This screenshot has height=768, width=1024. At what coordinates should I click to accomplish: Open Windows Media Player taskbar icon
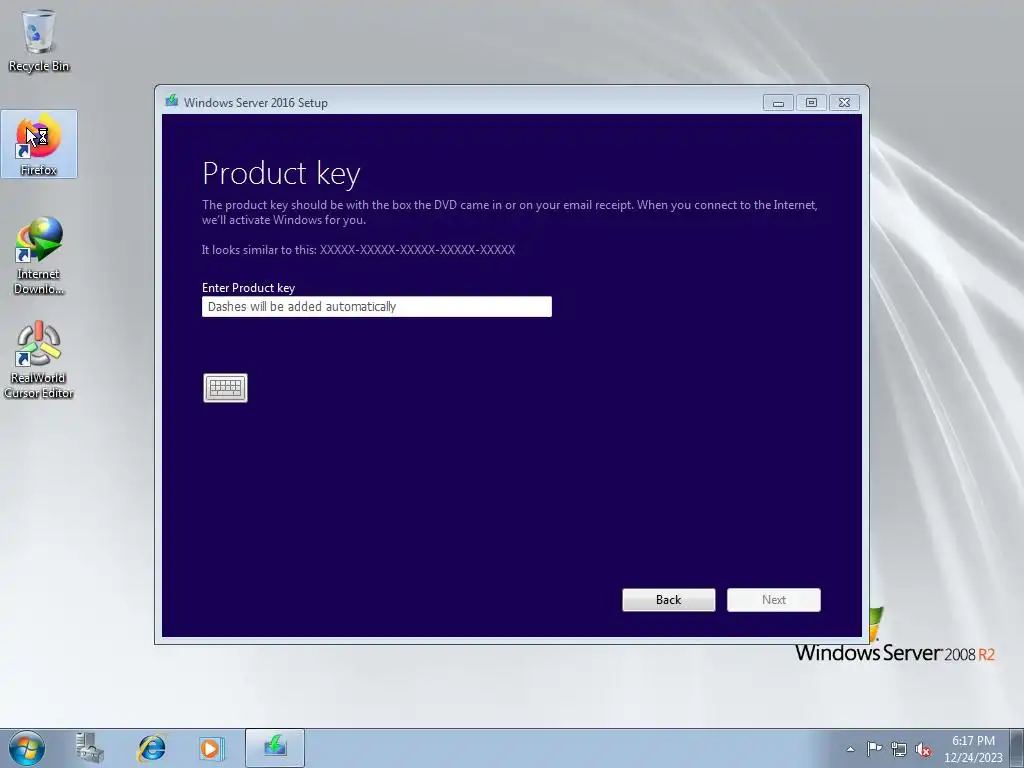pyautogui.click(x=211, y=748)
